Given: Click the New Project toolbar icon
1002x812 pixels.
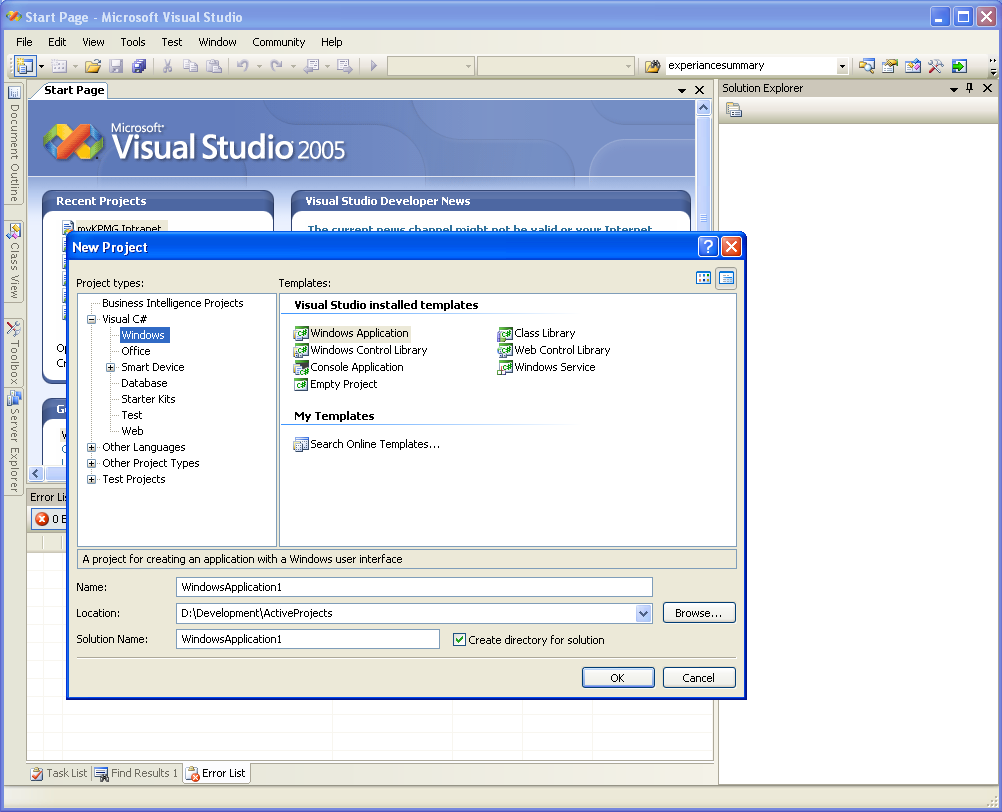Looking at the screenshot, I should tap(25, 66).
